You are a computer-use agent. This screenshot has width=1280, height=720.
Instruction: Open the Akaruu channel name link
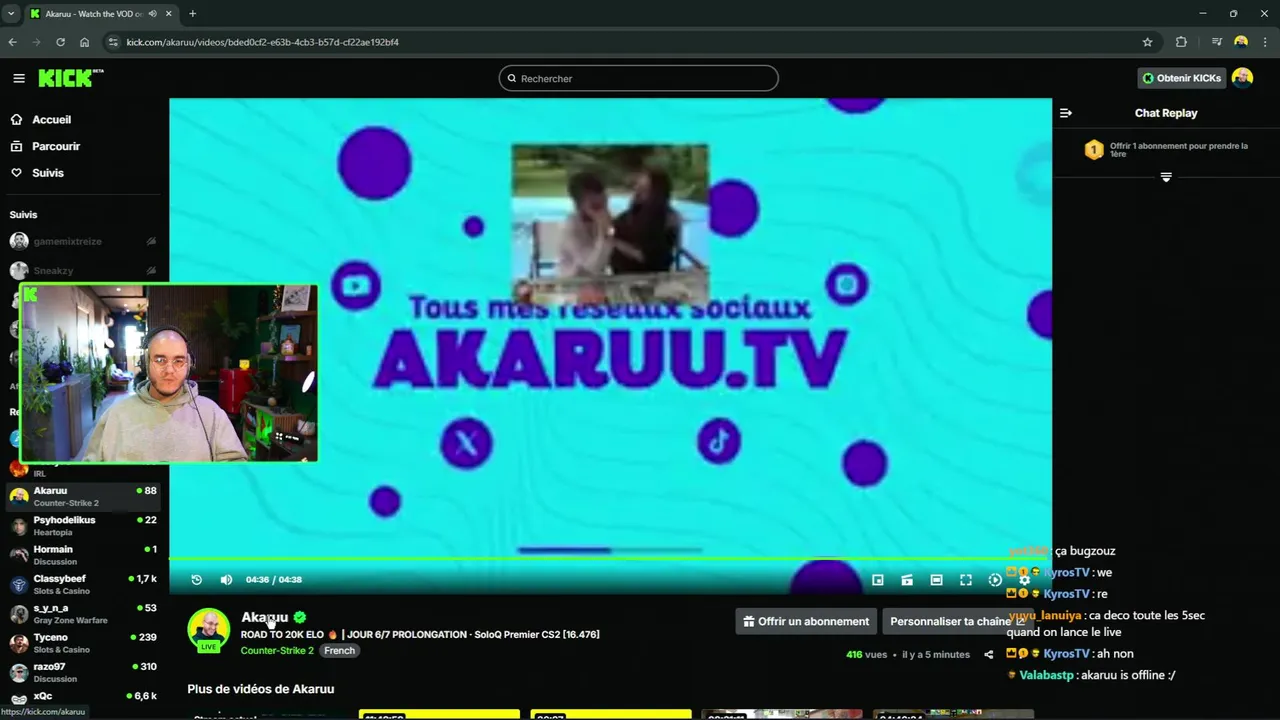pyautogui.click(x=264, y=617)
